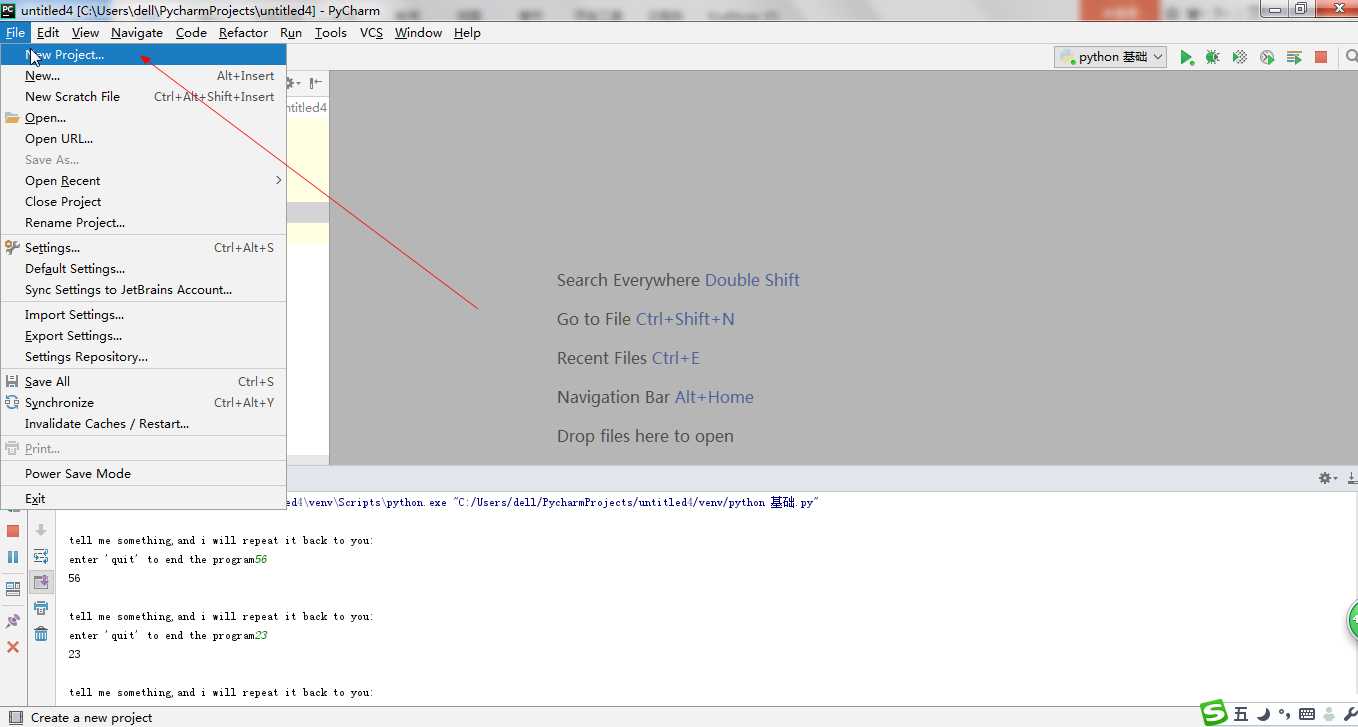This screenshot has height=727, width=1358.
Task: Click Exit in File menu
Action: click(143, 499)
